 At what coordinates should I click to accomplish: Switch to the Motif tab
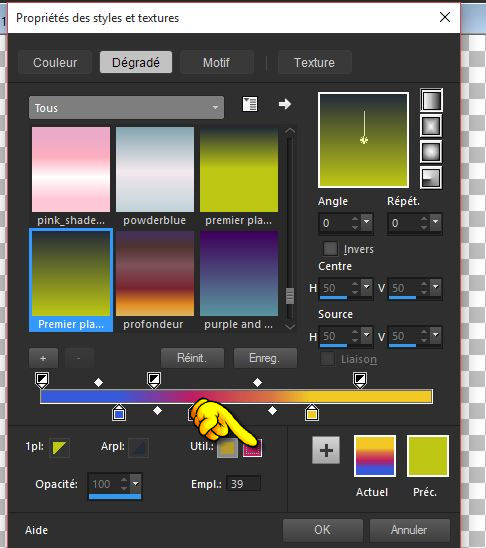pyautogui.click(x=217, y=63)
